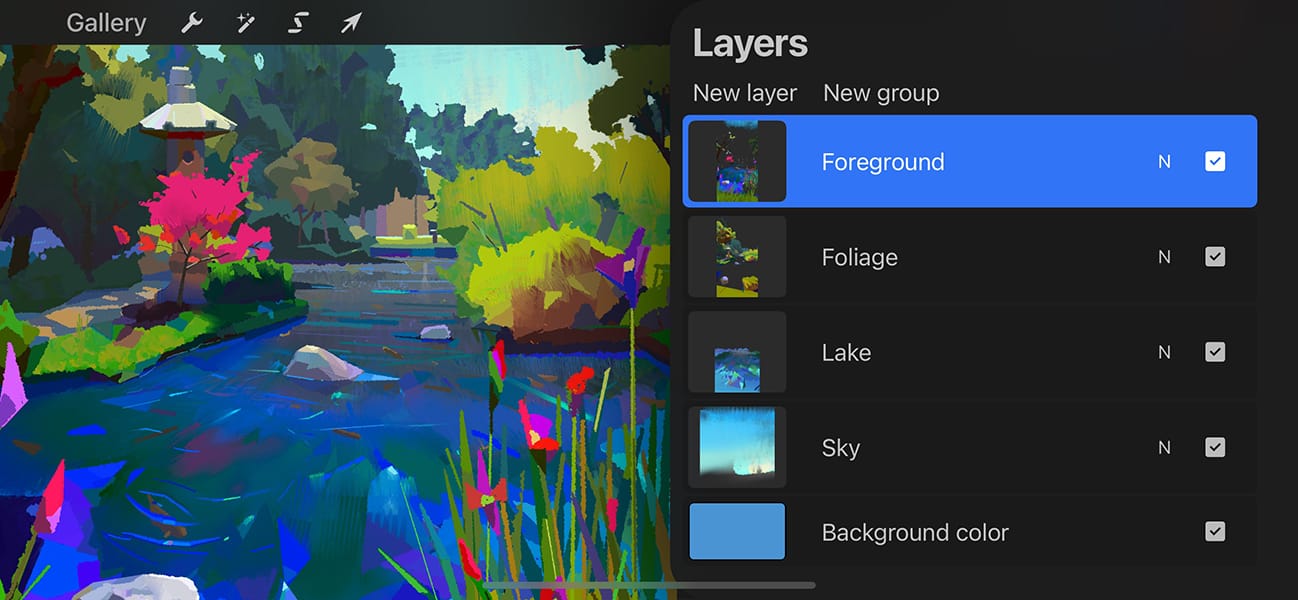The height and width of the screenshot is (600, 1298).
Task: Click the Layers panel title
Action: [x=750, y=44]
